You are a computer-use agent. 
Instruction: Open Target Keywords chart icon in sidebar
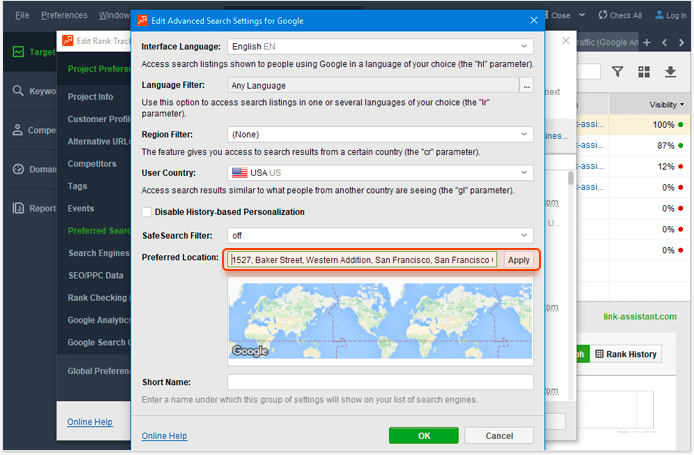pos(18,52)
